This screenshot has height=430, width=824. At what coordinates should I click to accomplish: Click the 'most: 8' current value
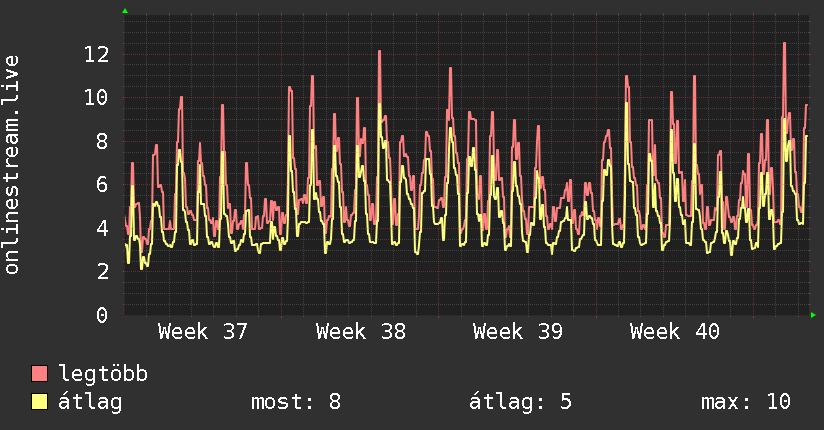point(296,402)
